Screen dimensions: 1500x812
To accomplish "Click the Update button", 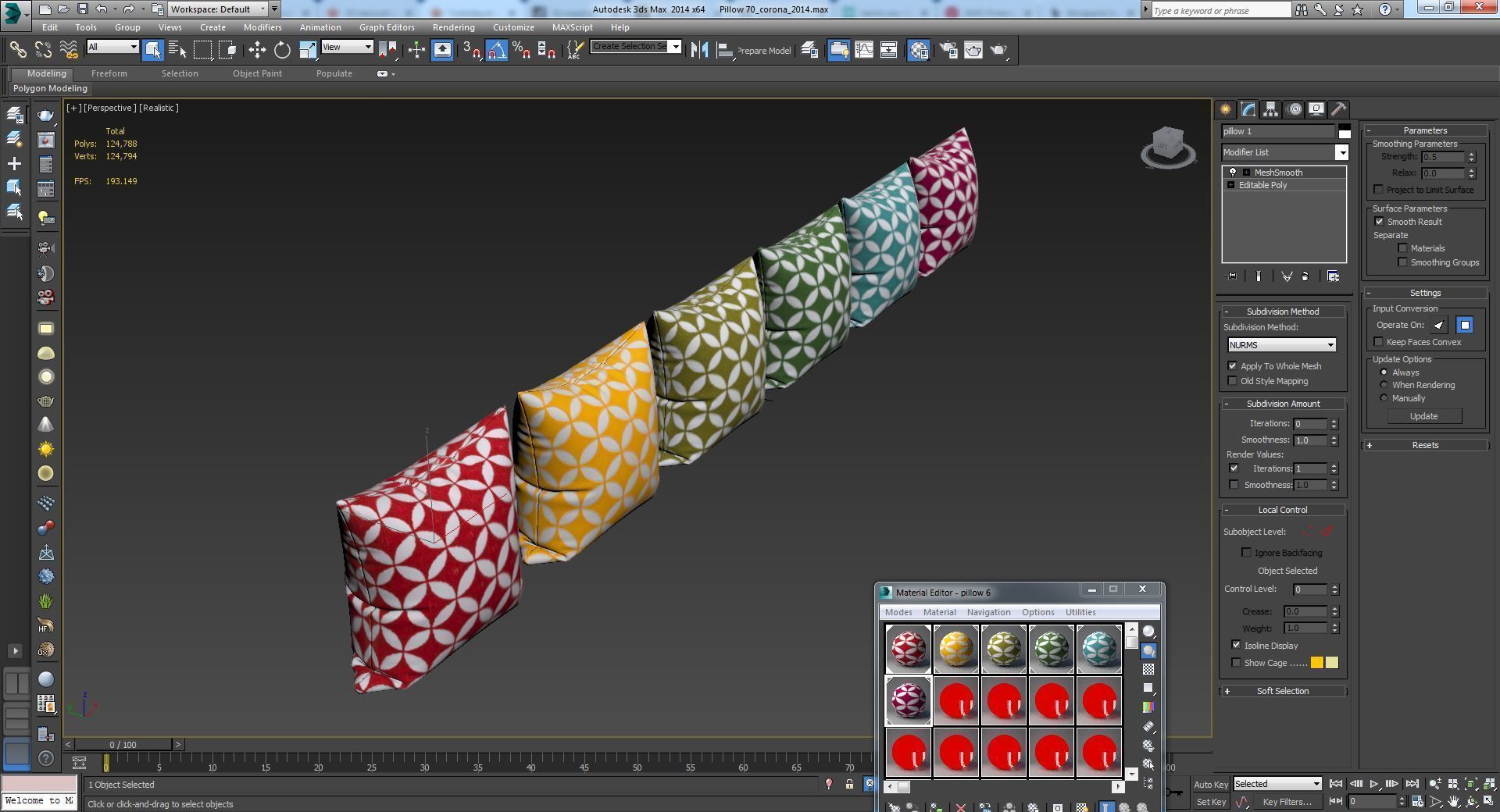I will pyautogui.click(x=1423, y=416).
